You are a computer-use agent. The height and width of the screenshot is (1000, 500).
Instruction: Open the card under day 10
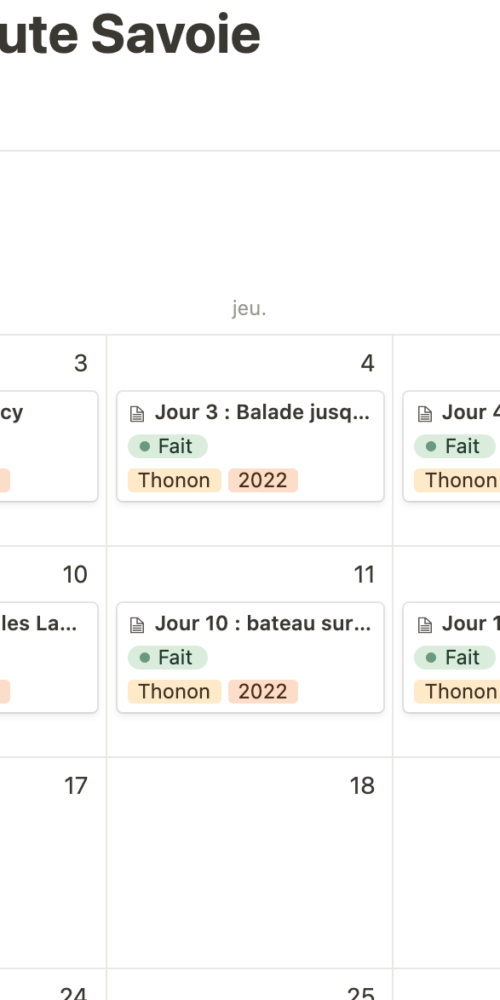48,657
